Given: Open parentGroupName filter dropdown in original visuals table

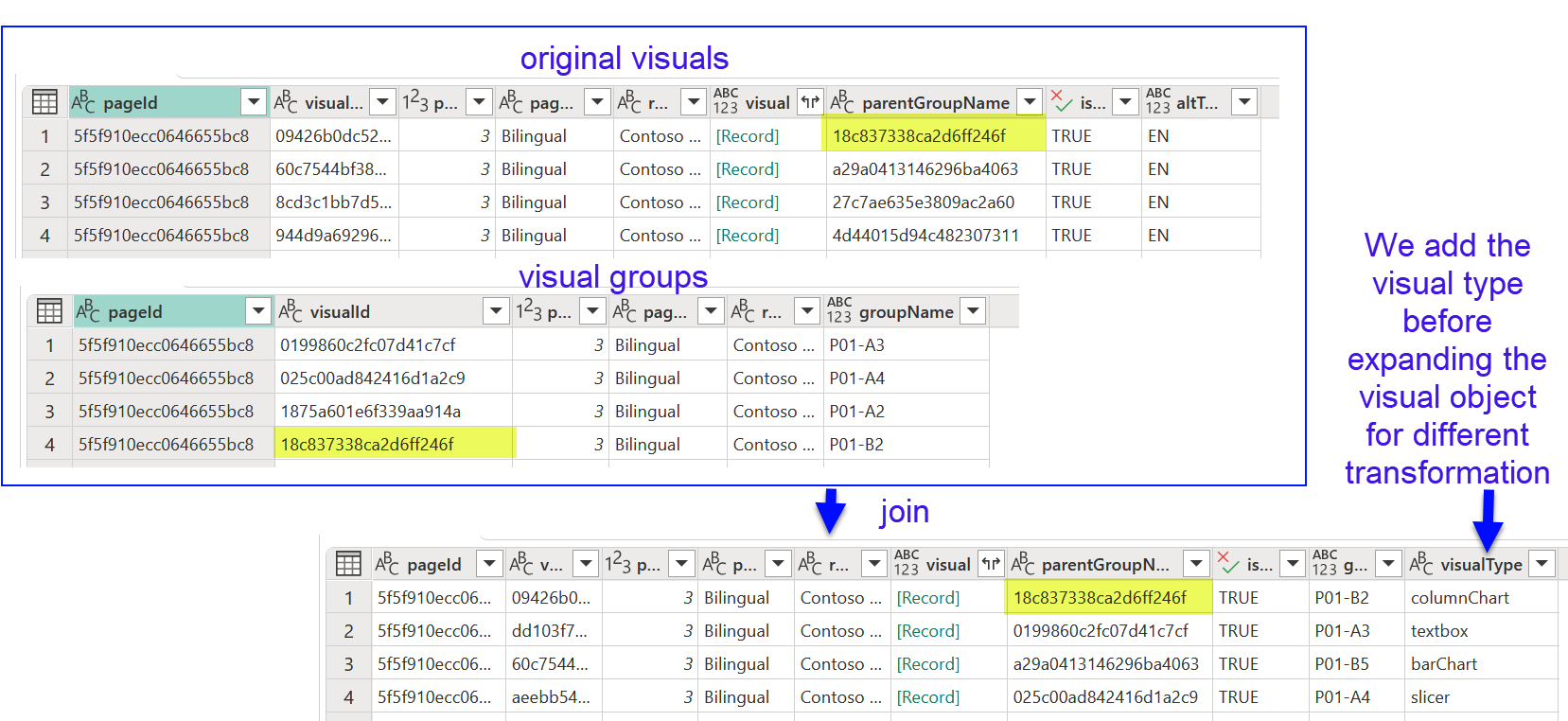Looking at the screenshot, I should pos(1030,102).
